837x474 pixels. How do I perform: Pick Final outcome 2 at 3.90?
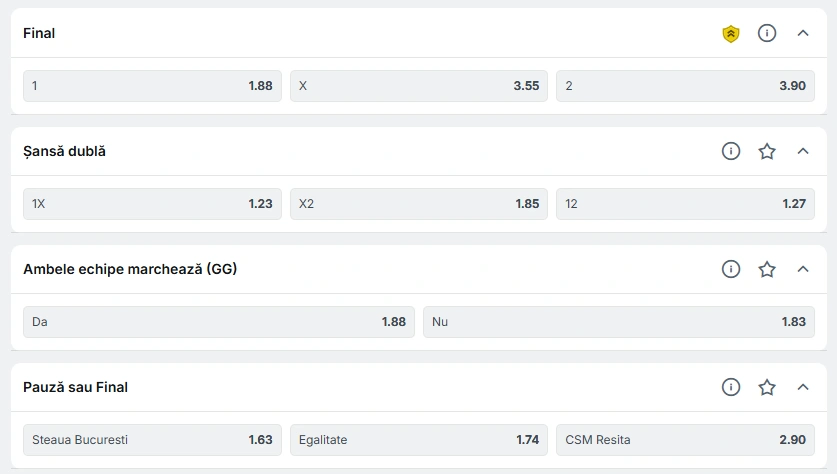point(685,86)
